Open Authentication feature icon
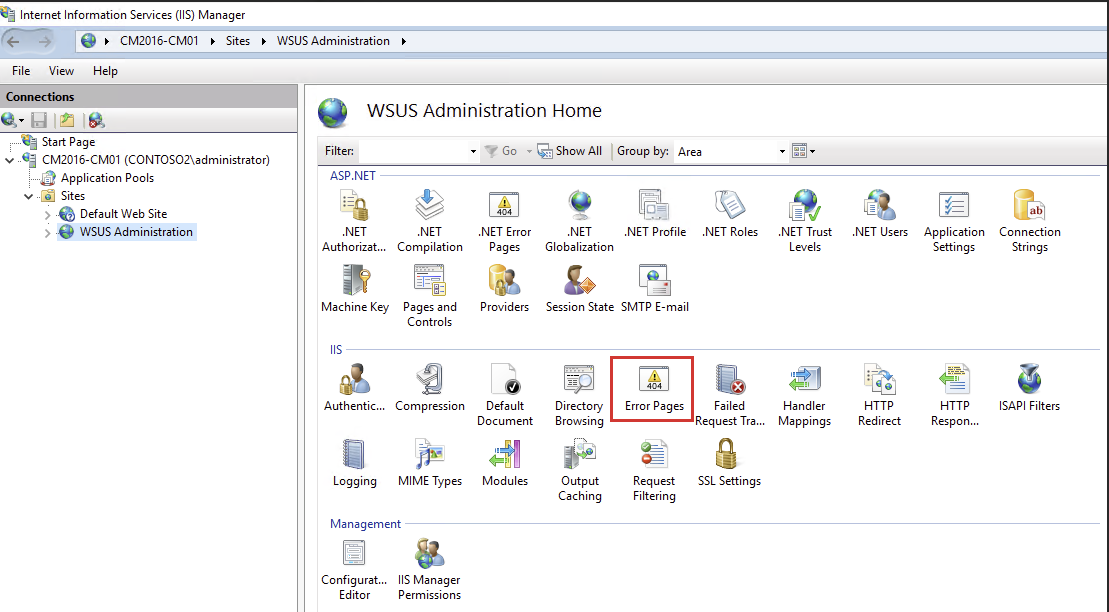The height and width of the screenshot is (612, 1109). (354, 379)
